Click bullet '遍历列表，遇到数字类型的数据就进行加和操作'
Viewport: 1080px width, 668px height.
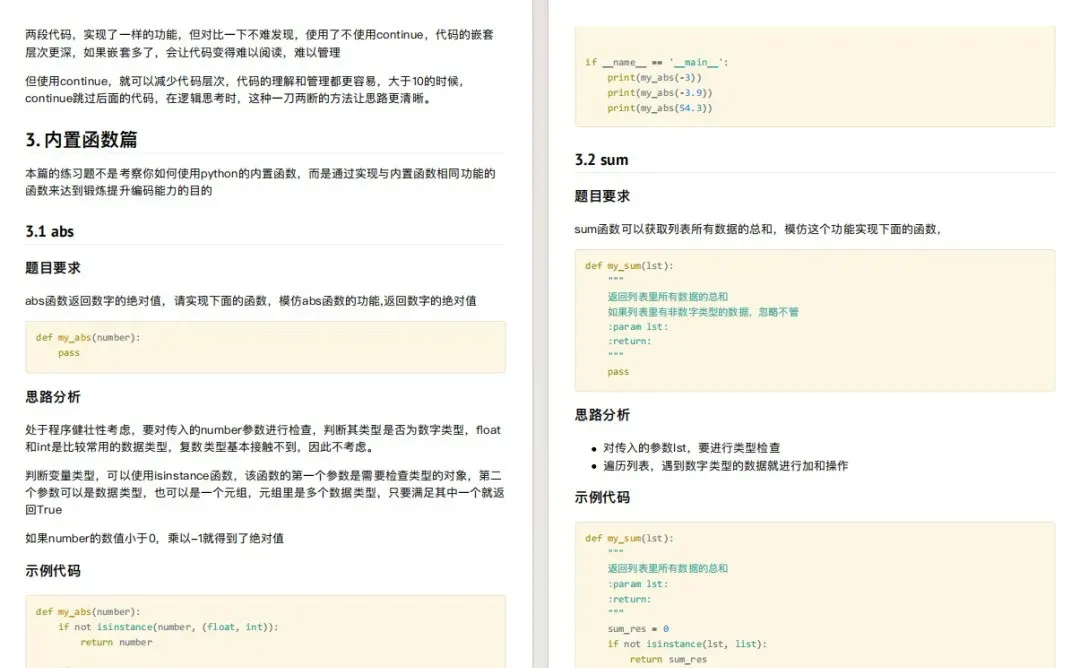[725, 466]
